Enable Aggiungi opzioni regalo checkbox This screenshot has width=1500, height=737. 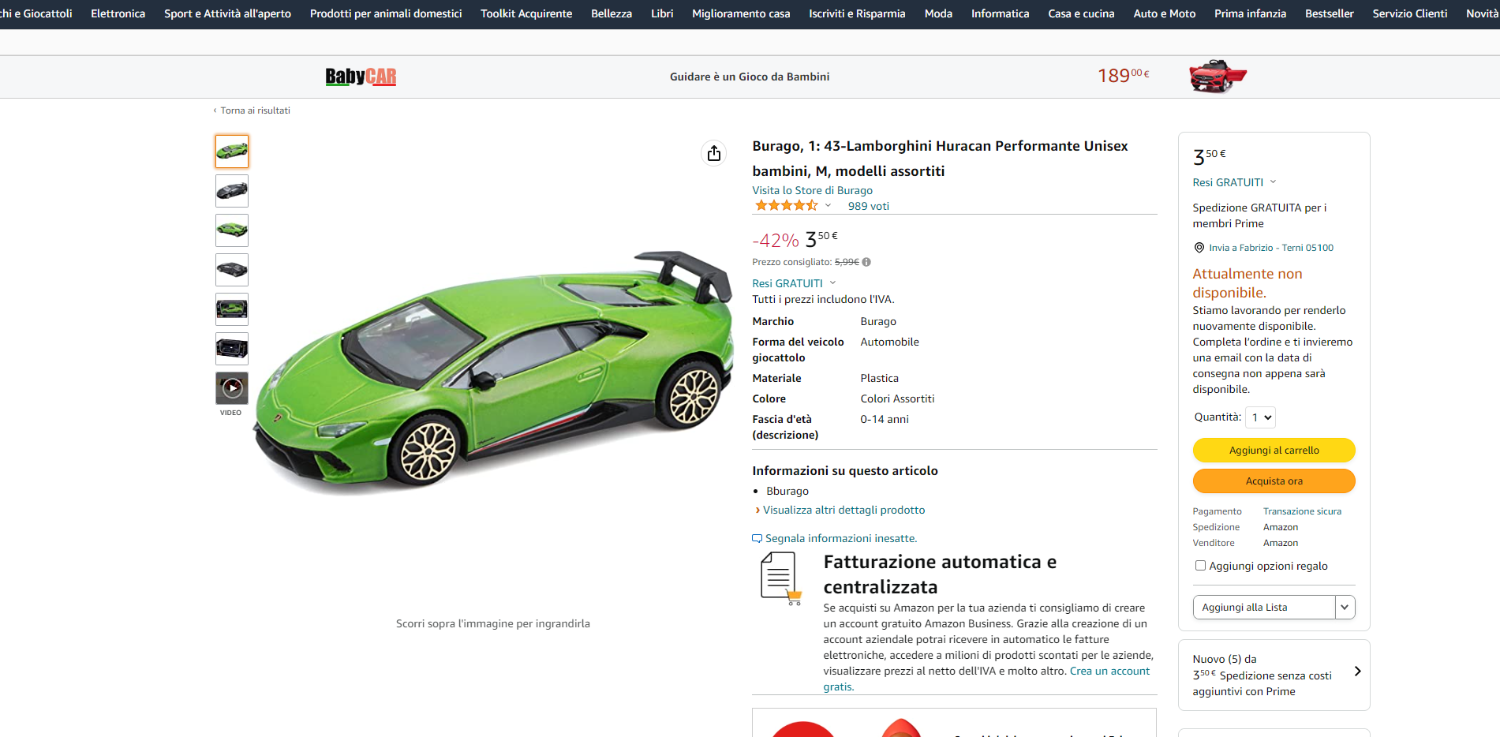tap(1200, 566)
